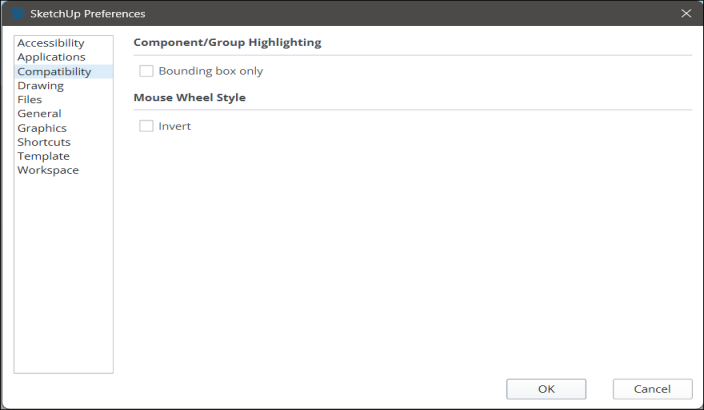Confirm changes with the OK button
This screenshot has height=410, width=704.
tap(546, 389)
